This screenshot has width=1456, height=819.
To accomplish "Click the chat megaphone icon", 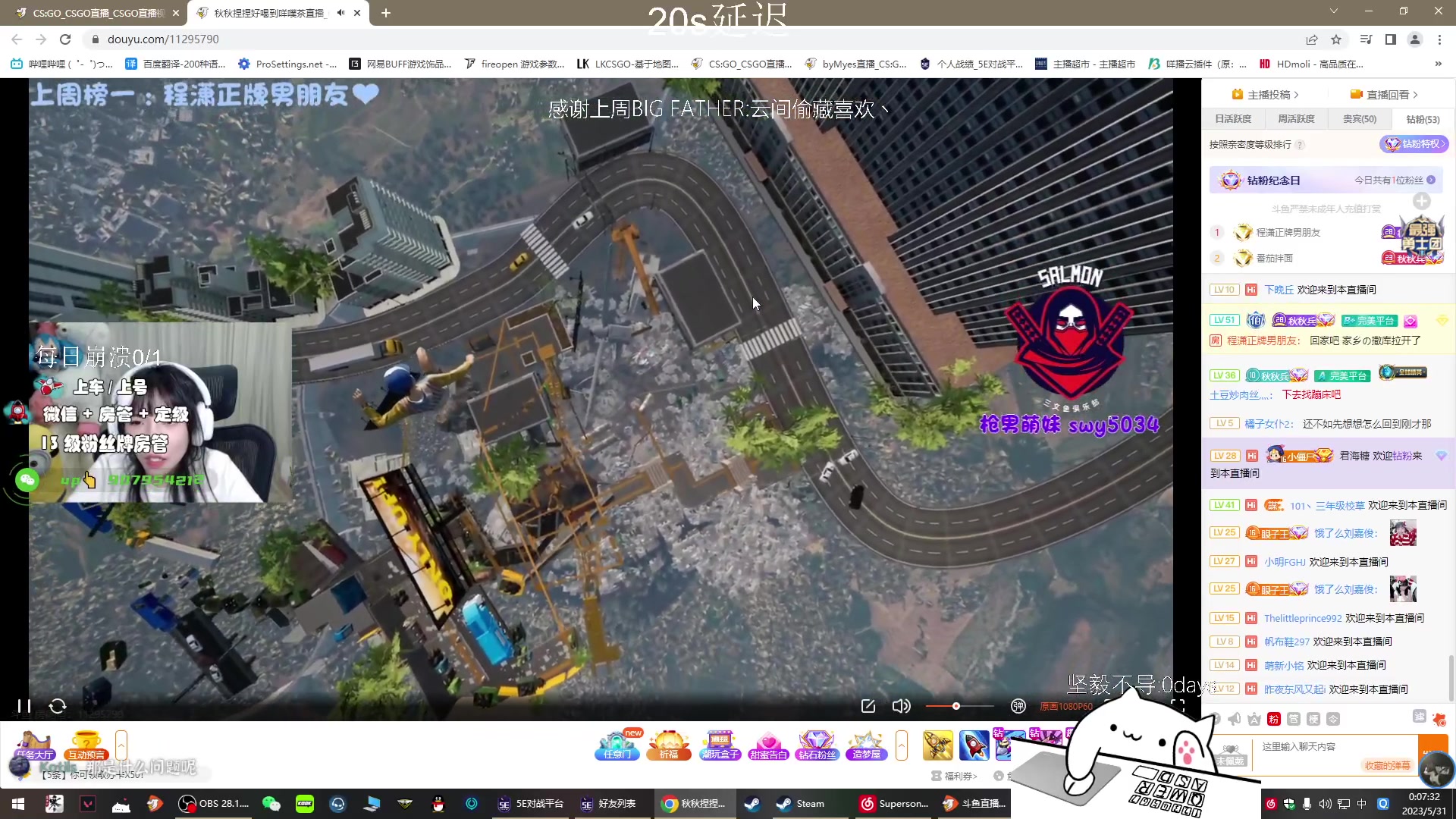I will [1235, 719].
